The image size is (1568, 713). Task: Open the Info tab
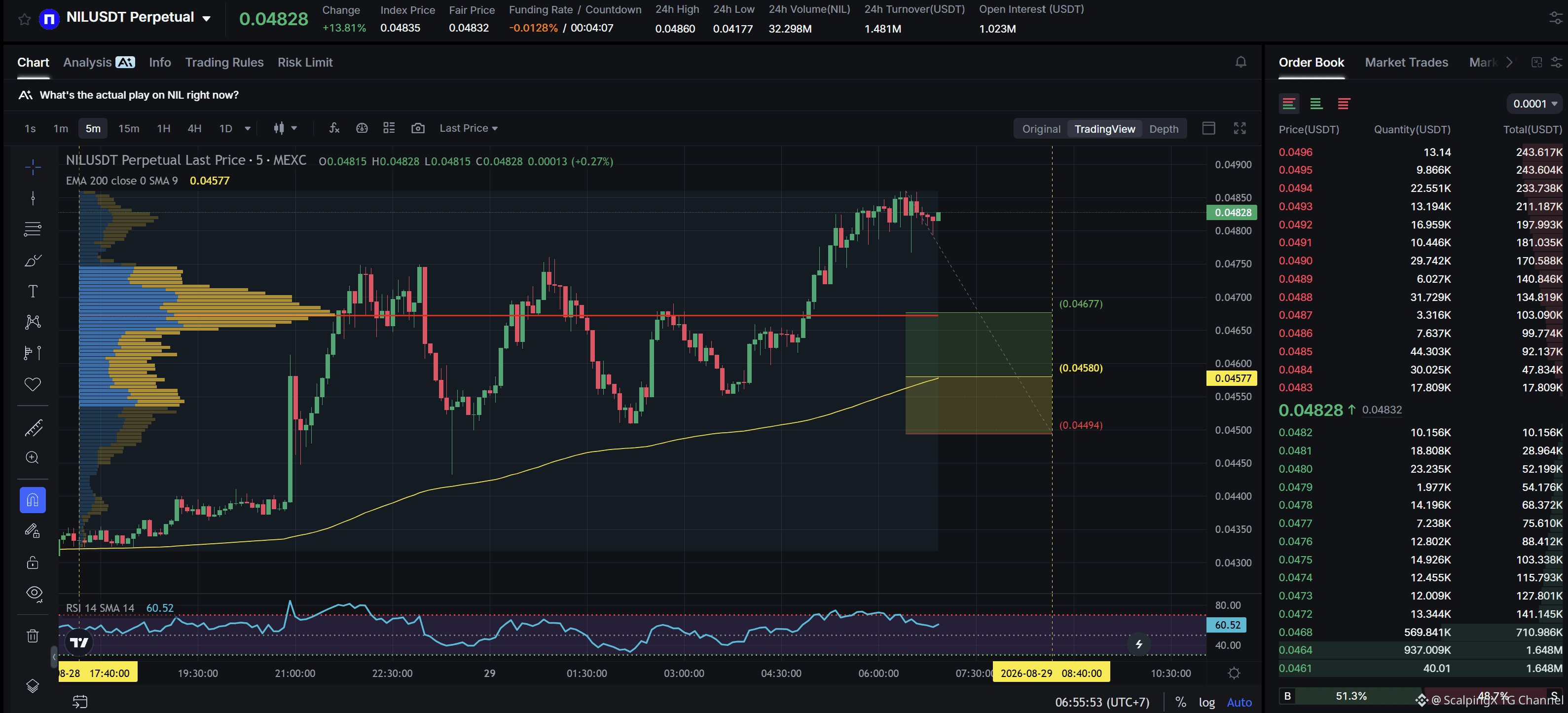(159, 62)
